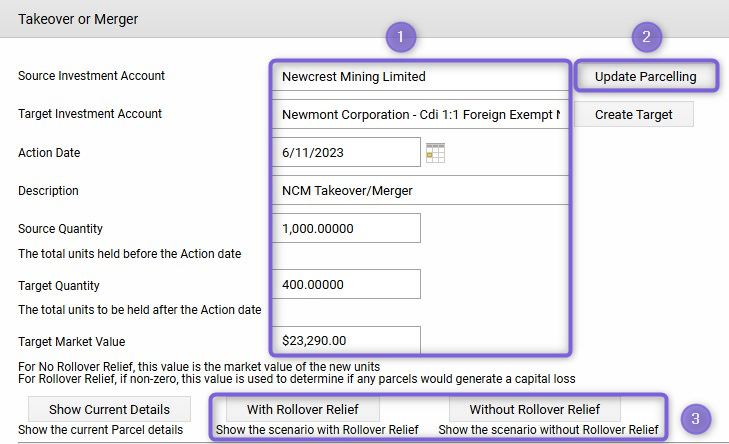Image resolution: width=729 pixels, height=444 pixels.
Task: Click the Create Target button
Action: click(634, 114)
